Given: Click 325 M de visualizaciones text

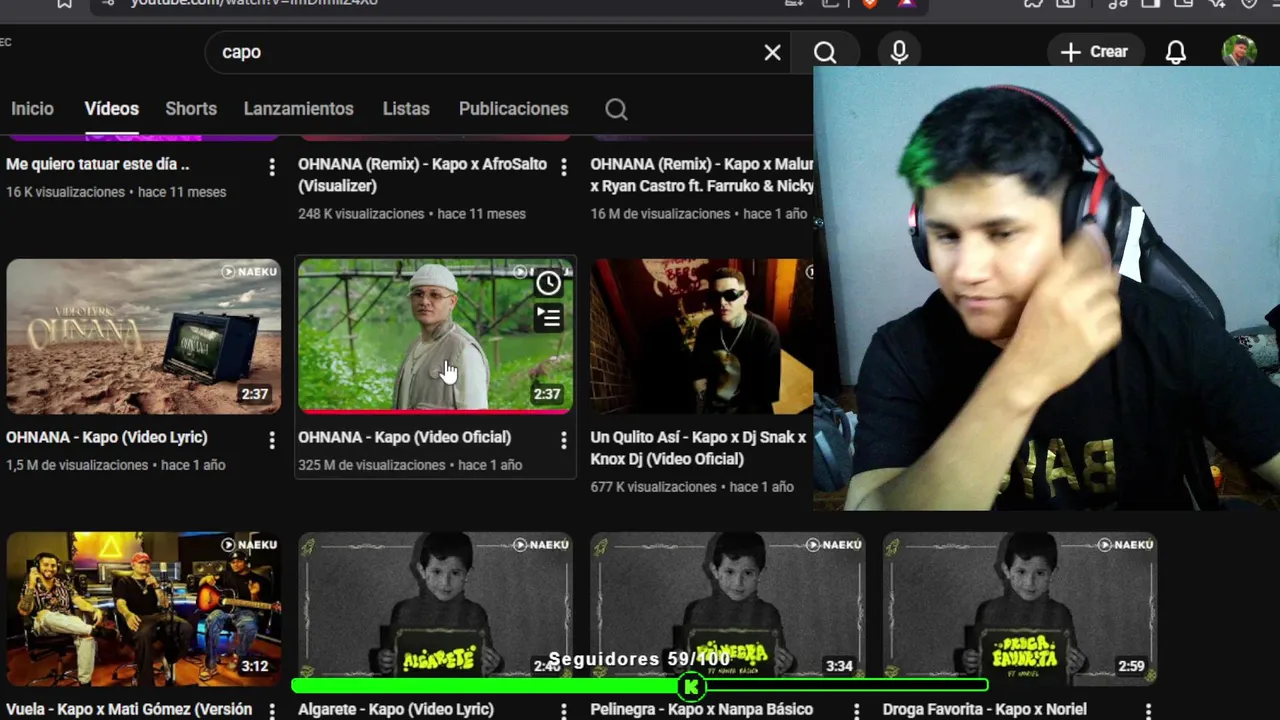Looking at the screenshot, I should tap(371, 465).
